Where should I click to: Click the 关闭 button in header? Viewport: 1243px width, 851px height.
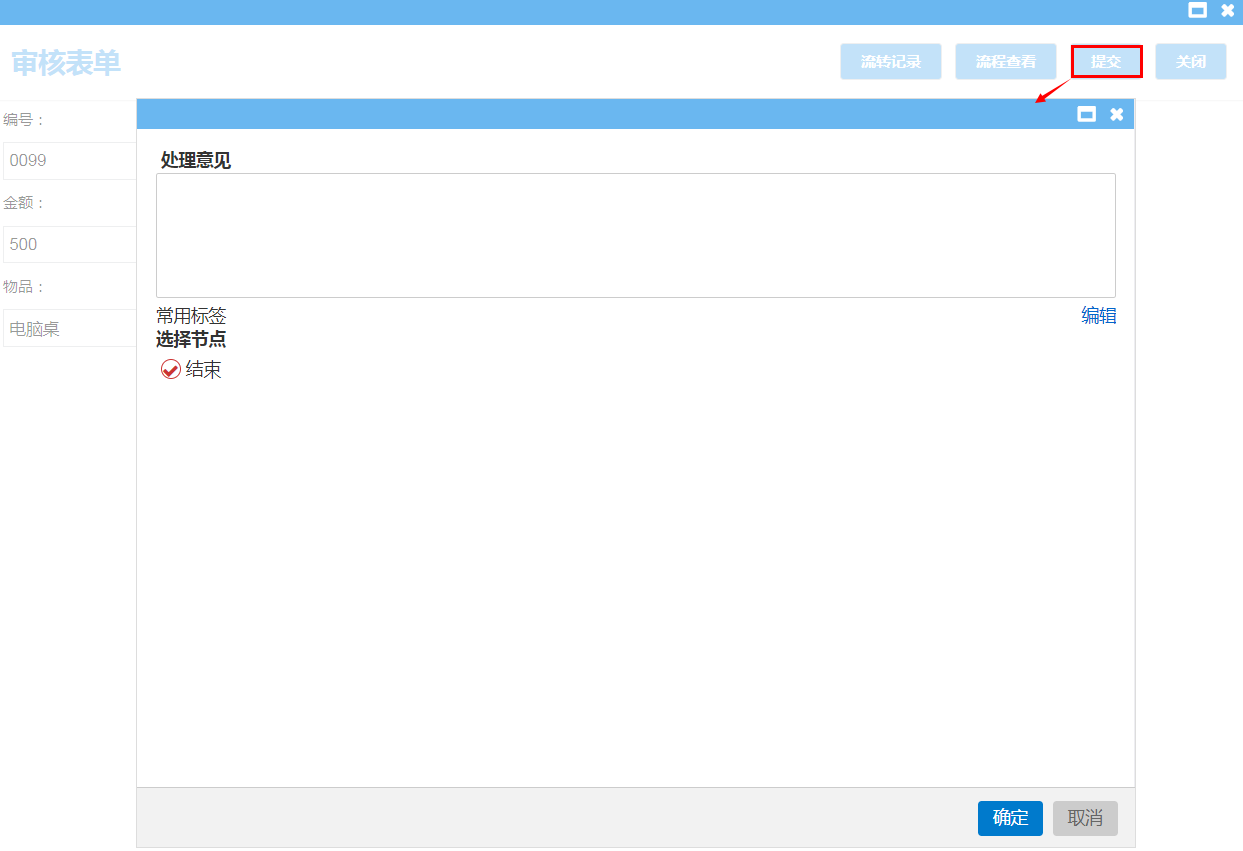click(1190, 62)
